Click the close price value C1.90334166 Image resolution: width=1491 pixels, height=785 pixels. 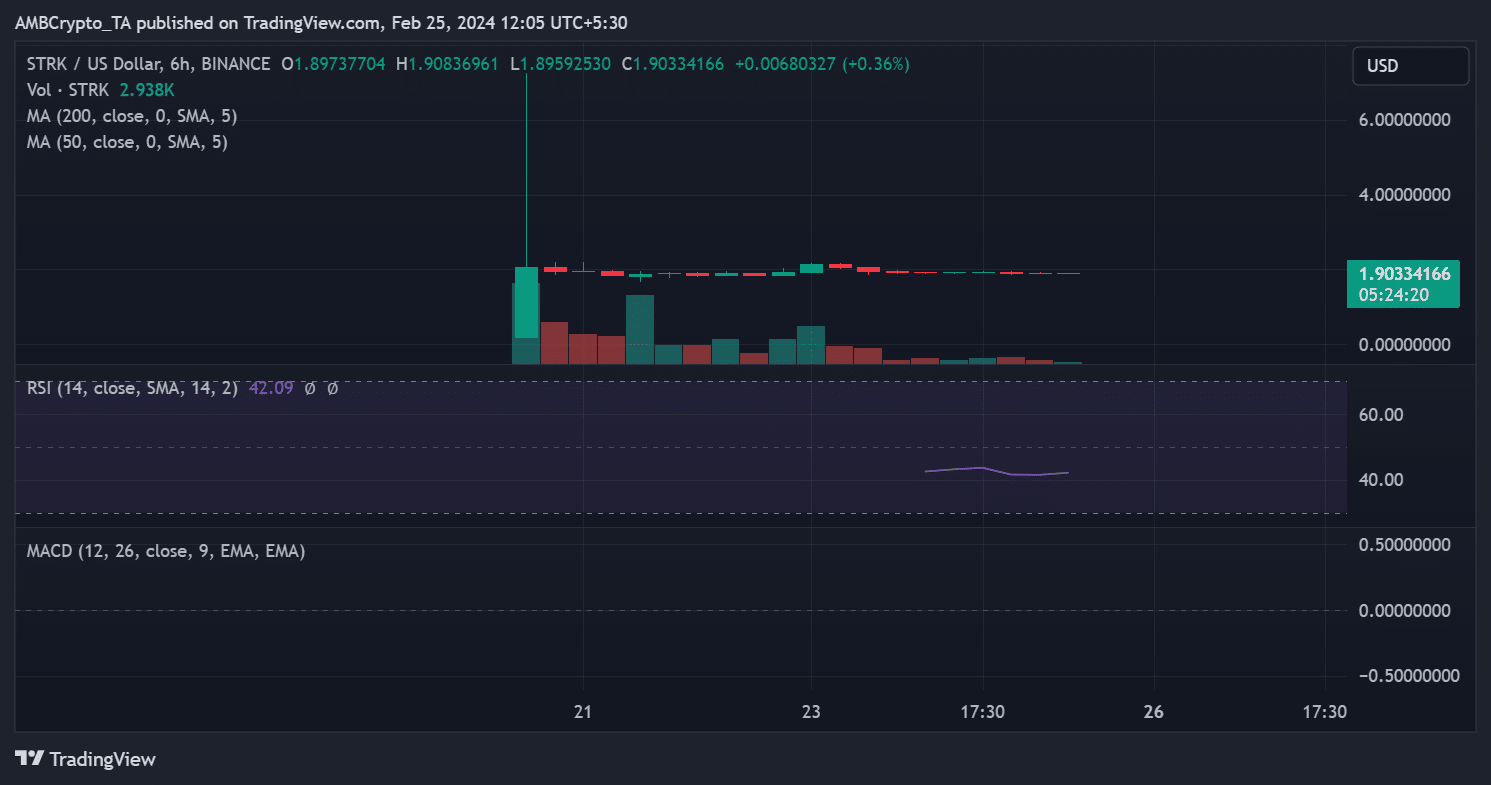coord(672,64)
